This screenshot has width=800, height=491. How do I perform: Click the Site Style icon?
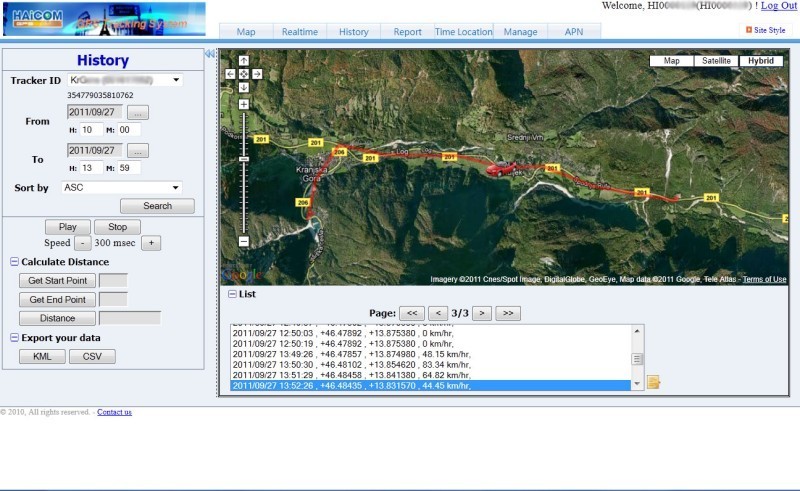(x=749, y=30)
